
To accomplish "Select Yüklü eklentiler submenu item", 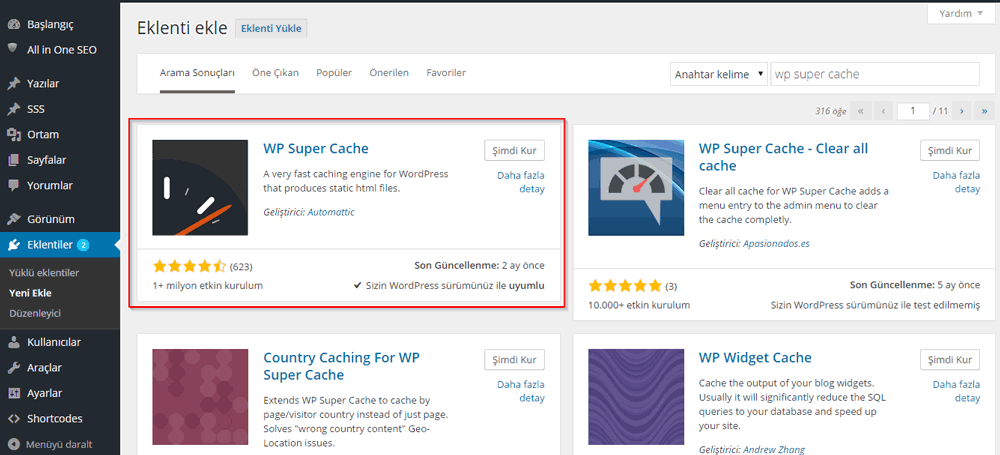I will point(44,273).
